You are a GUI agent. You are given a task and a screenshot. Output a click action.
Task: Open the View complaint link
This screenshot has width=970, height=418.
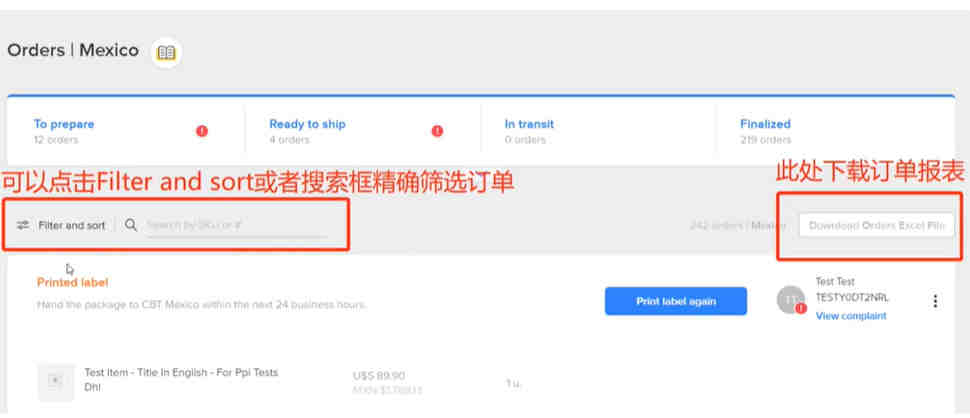click(850, 316)
